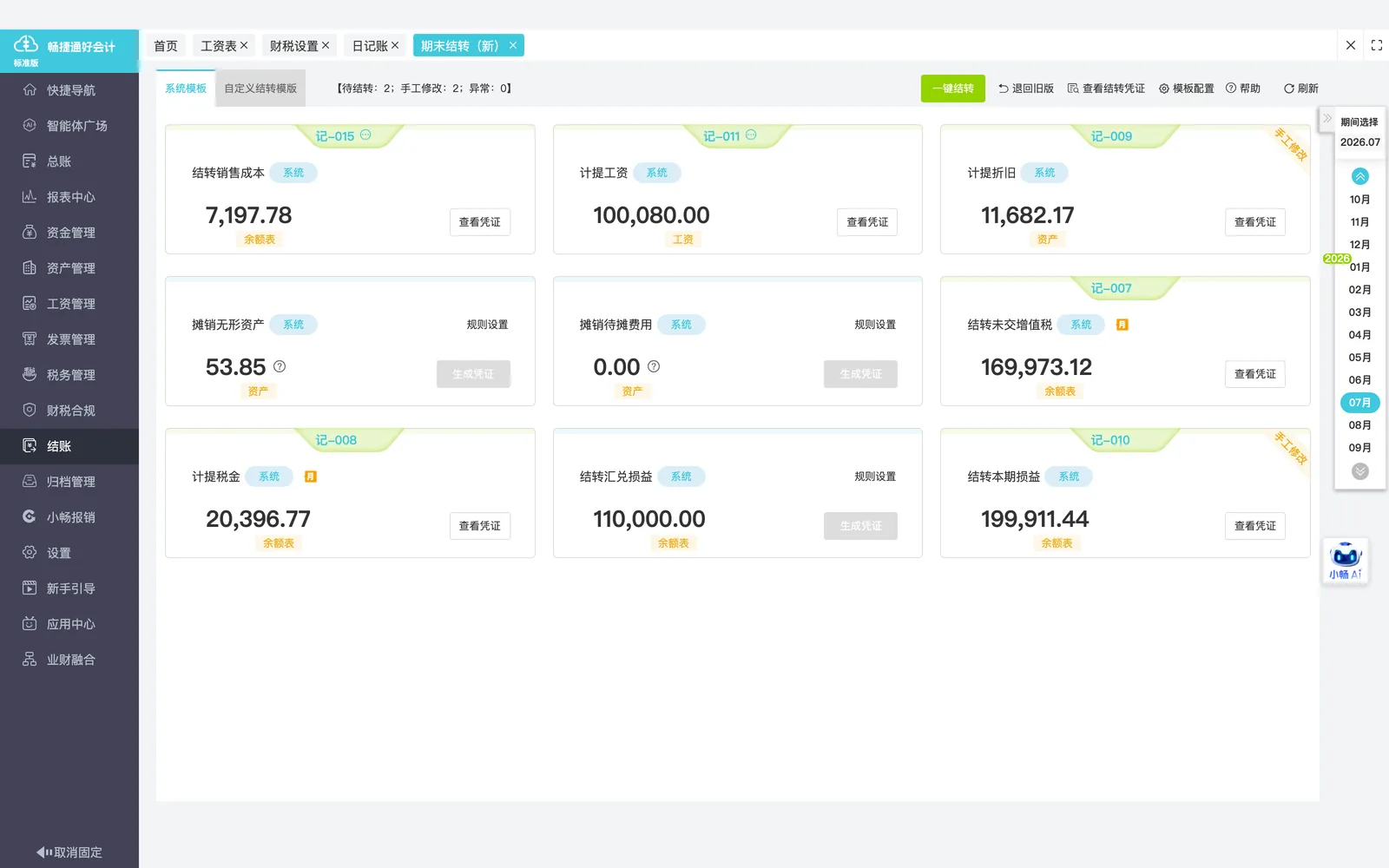Select 03月 in period list
Image resolution: width=1389 pixels, height=868 pixels.
click(1359, 312)
